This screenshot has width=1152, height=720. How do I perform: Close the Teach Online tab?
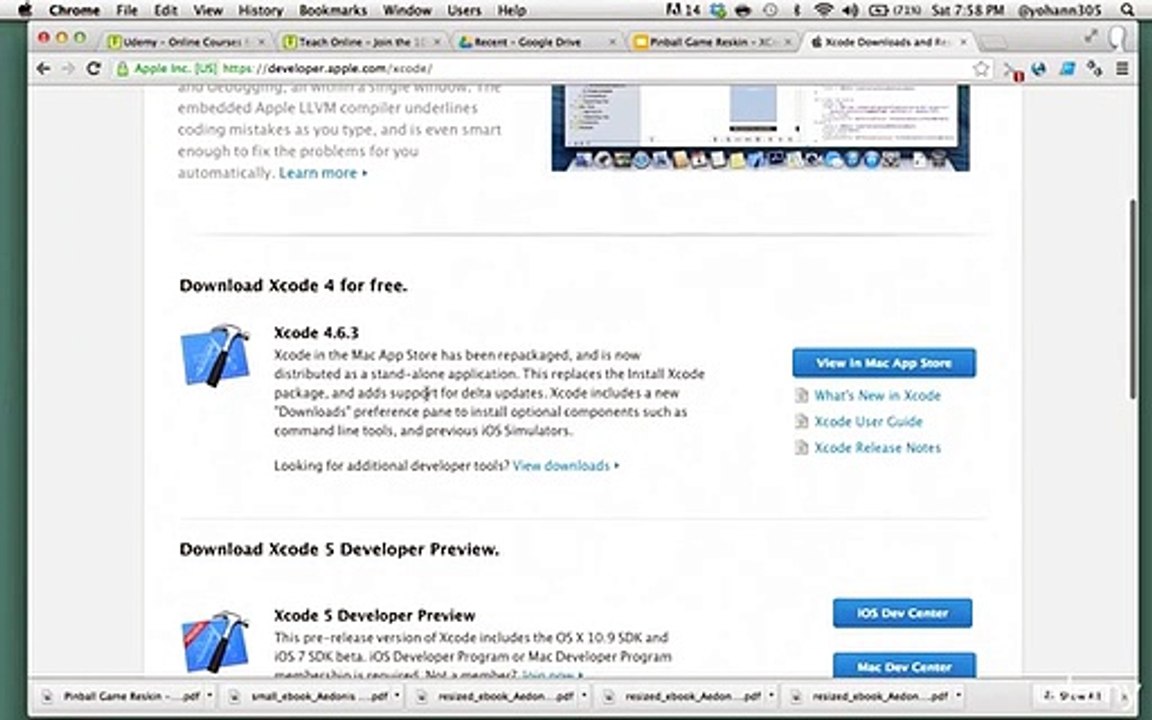(437, 43)
